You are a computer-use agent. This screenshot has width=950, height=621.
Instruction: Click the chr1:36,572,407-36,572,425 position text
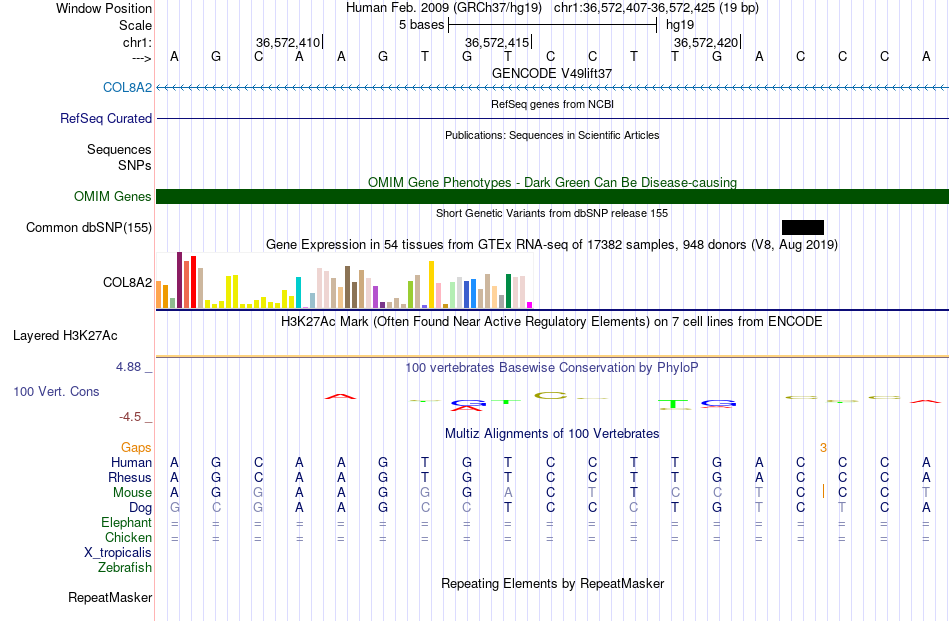(x=656, y=8)
